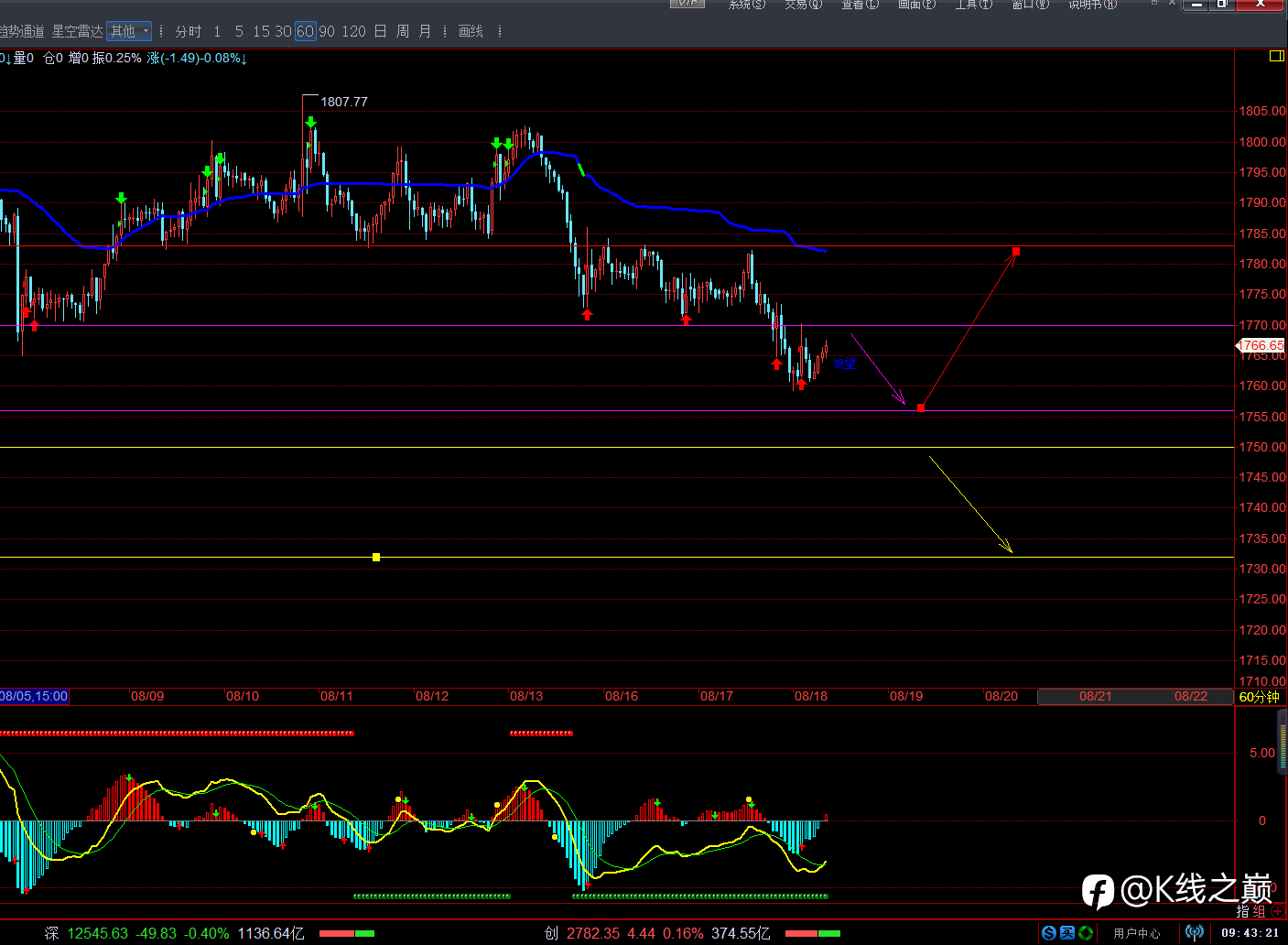Image resolution: width=1288 pixels, height=945 pixels.
Task: Expand the 其他 dropdown
Action: tap(129, 31)
